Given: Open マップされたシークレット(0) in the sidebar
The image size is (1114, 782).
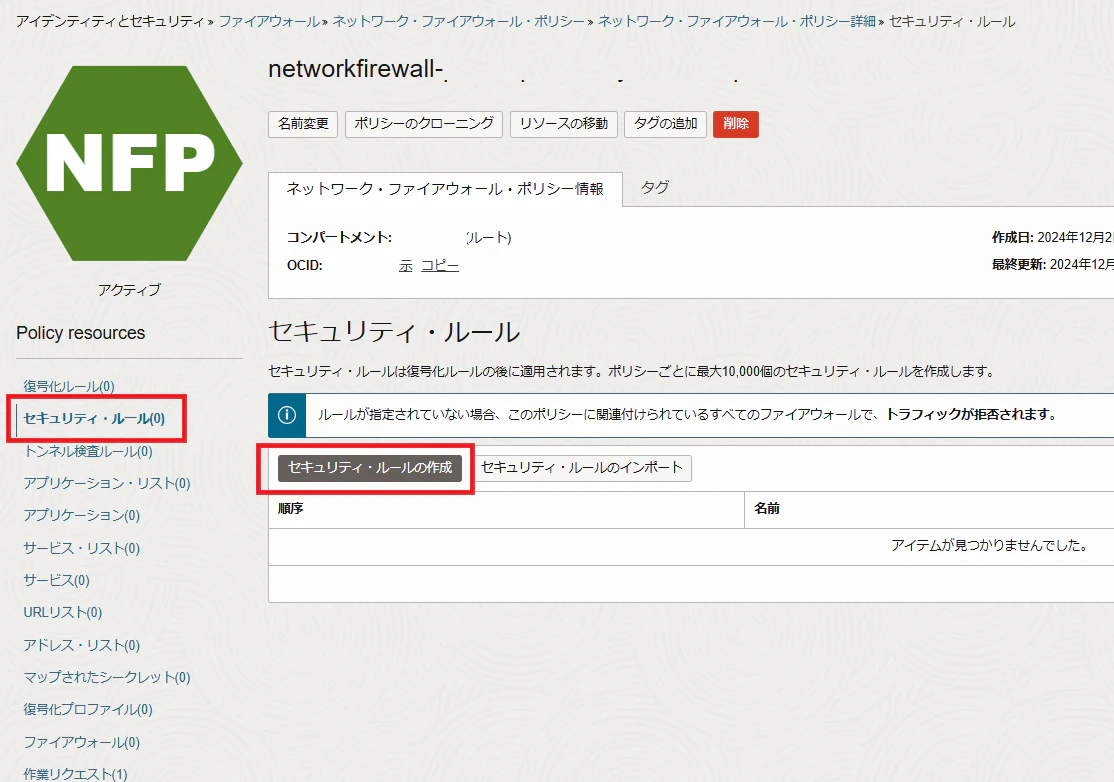Looking at the screenshot, I should (x=107, y=677).
